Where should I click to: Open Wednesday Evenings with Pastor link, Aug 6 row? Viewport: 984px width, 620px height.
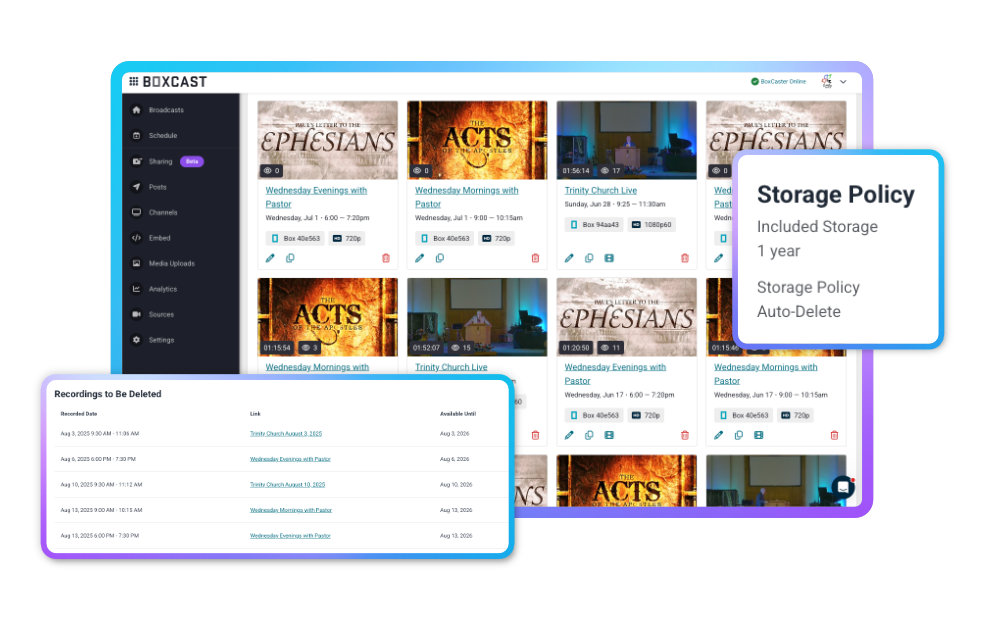290,459
